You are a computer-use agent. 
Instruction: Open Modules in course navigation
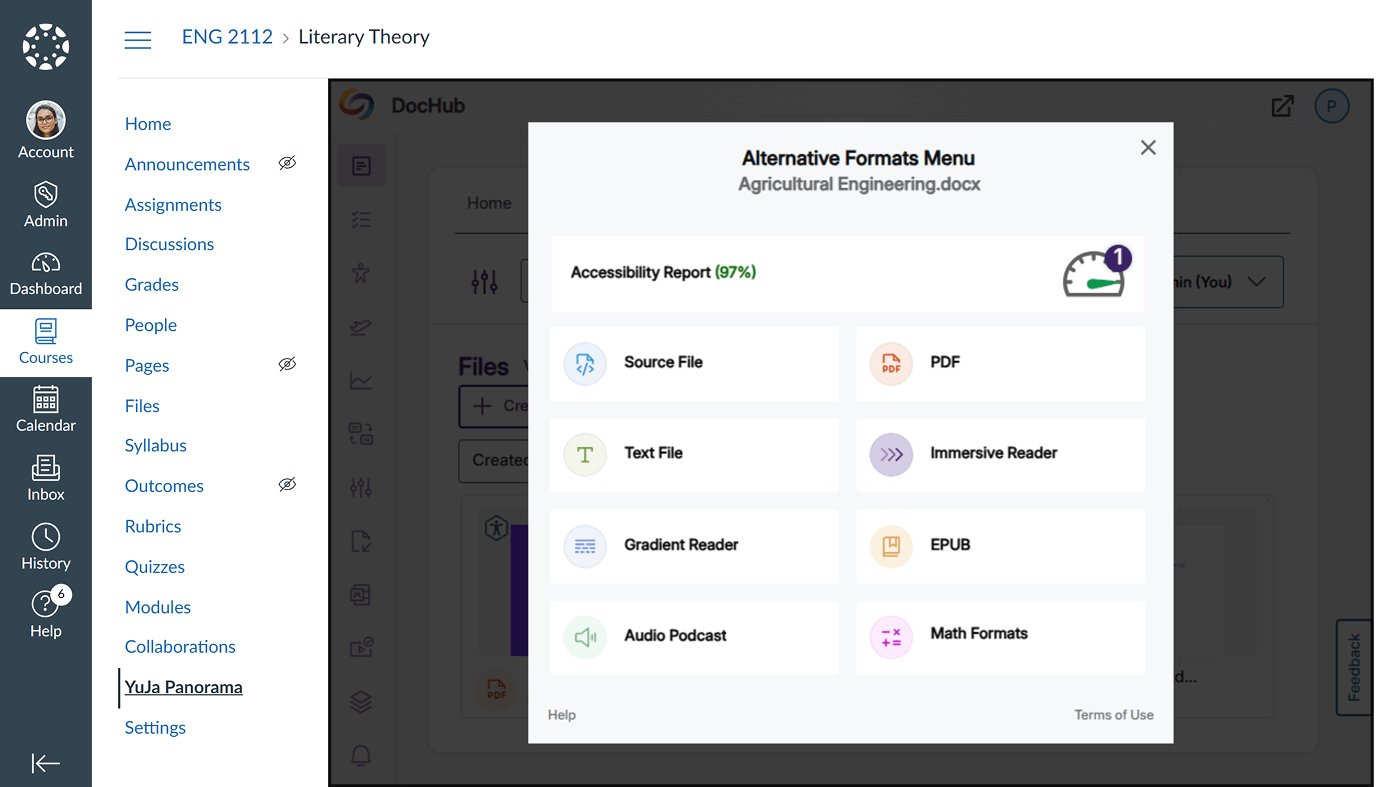click(158, 607)
